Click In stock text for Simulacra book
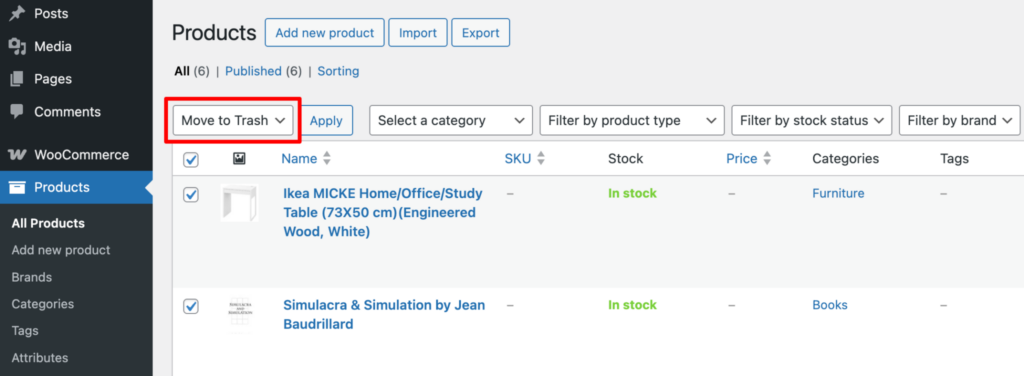 pos(632,305)
